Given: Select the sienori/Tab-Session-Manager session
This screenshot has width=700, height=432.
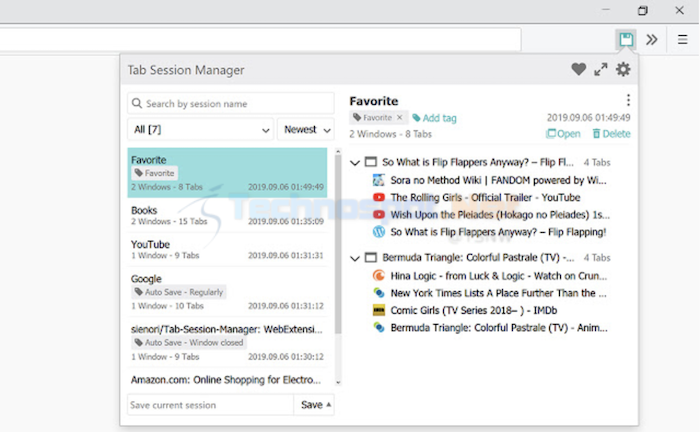Looking at the screenshot, I should pyautogui.click(x=227, y=342).
